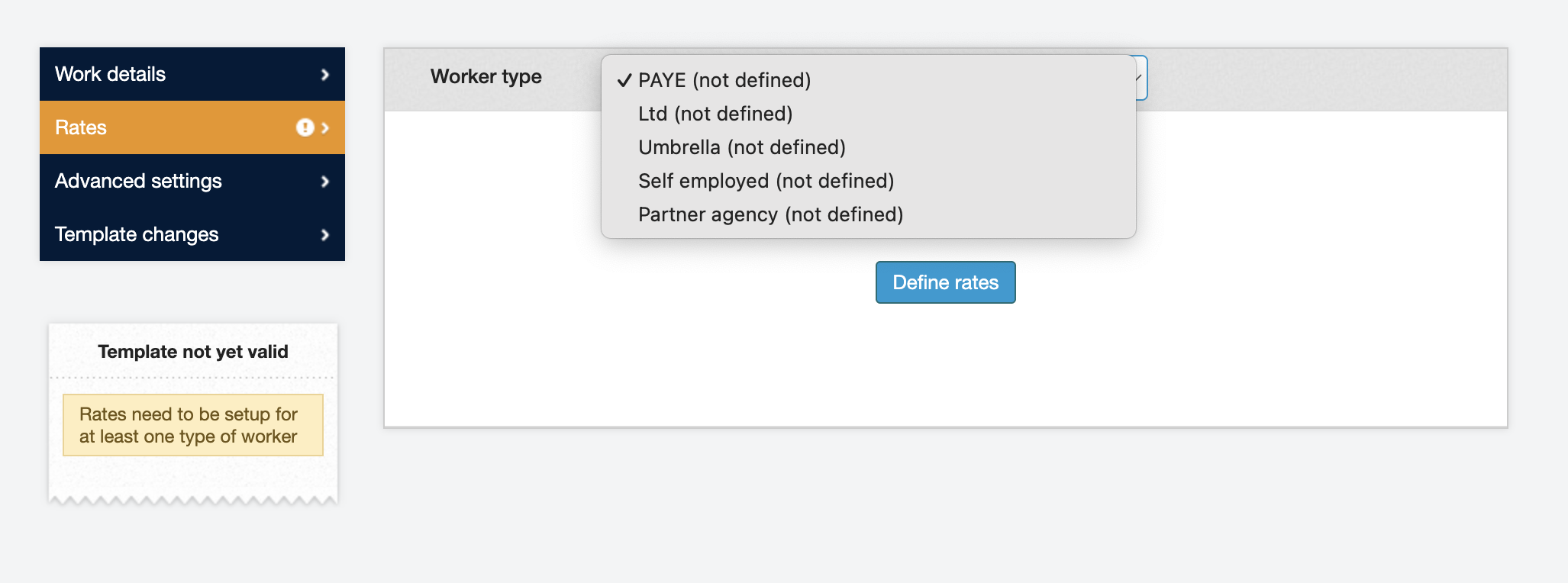Click the warning exclamation icon on Rates
Image resolution: width=1568 pixels, height=583 pixels.
point(305,127)
